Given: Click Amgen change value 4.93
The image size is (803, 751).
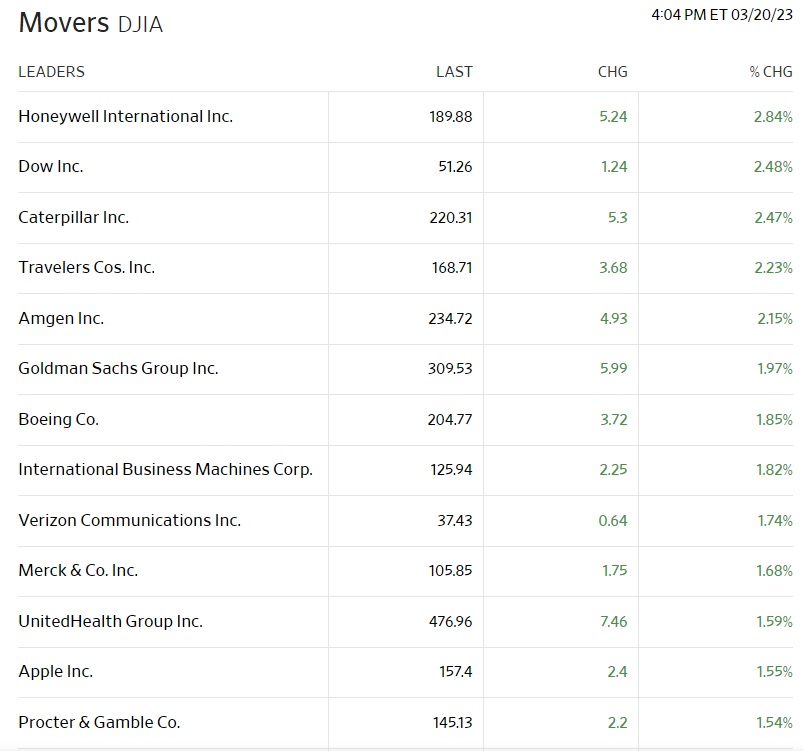Looking at the screenshot, I should 614,319.
